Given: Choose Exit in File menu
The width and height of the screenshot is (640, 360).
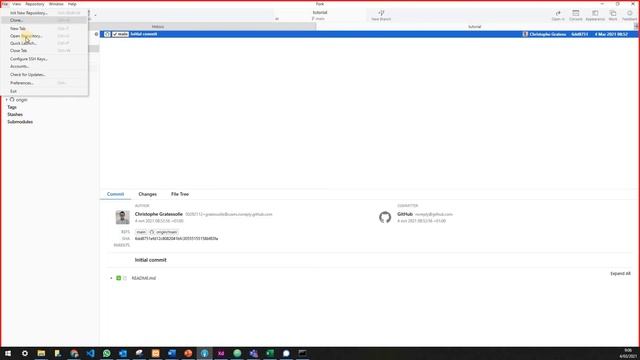Looking at the screenshot, I should pos(44,91).
